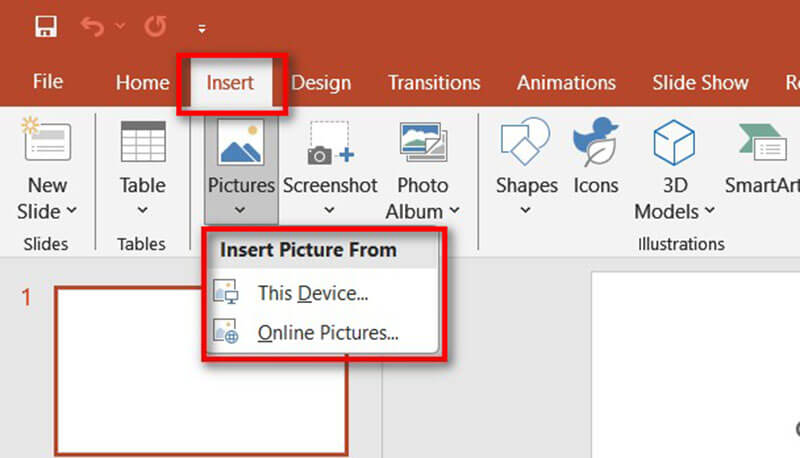Expand the Pictures dropdown arrow
800x458 pixels.
coord(240,210)
